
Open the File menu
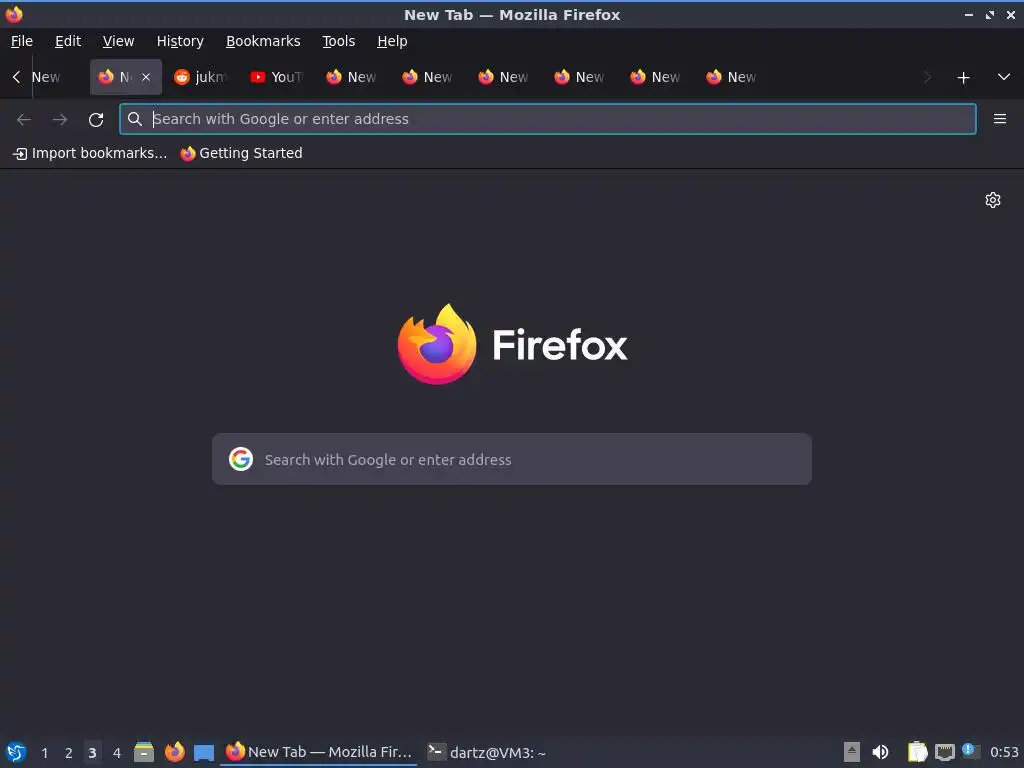[22, 41]
